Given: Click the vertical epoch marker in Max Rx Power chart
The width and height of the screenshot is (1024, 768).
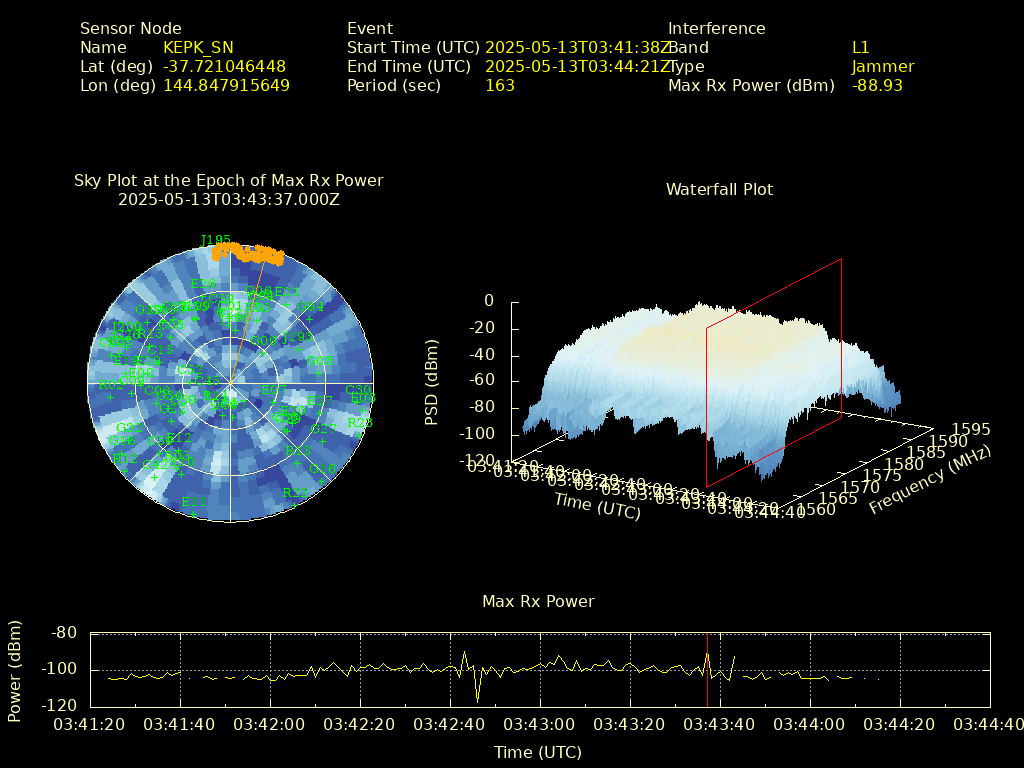Looking at the screenshot, I should (x=707, y=669).
